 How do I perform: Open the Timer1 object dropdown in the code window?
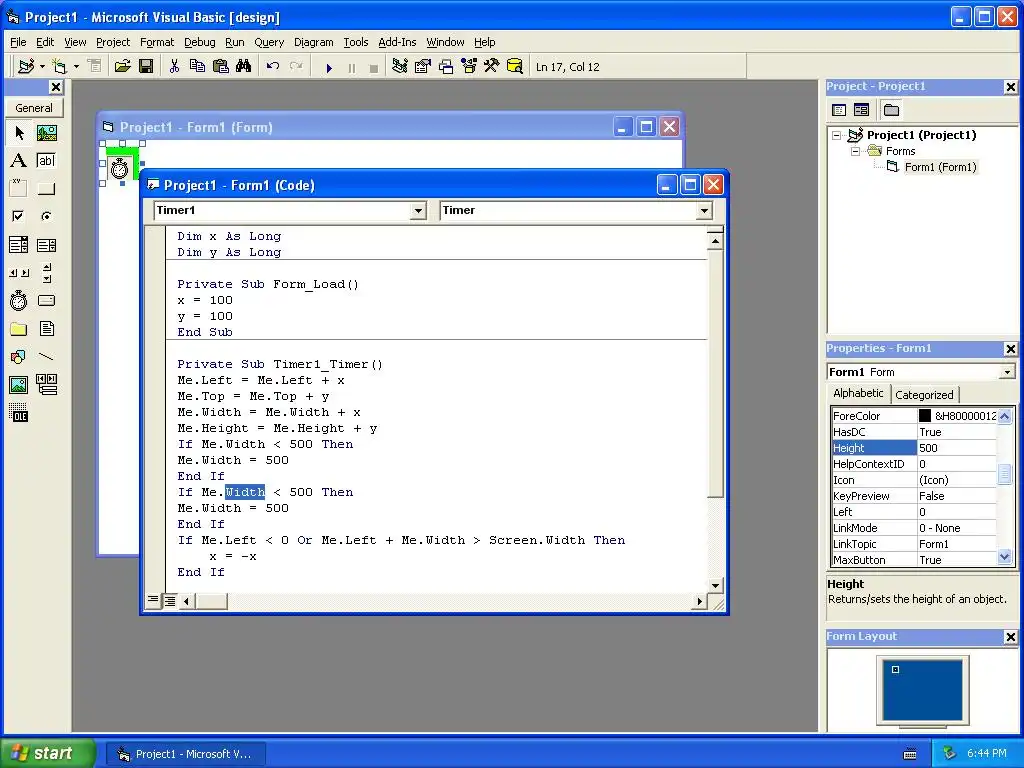[418, 210]
